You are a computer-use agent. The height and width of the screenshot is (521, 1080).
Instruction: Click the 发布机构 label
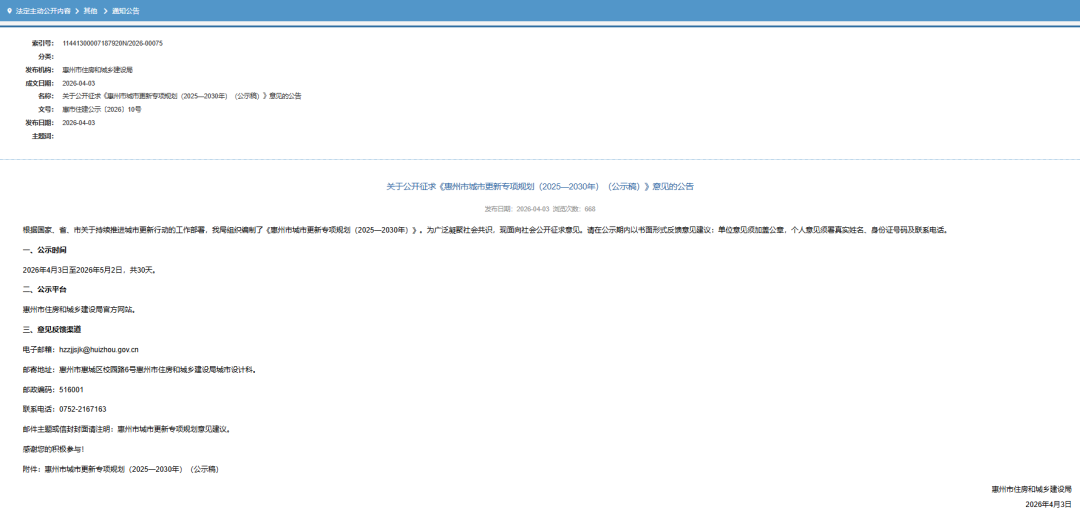[39, 70]
